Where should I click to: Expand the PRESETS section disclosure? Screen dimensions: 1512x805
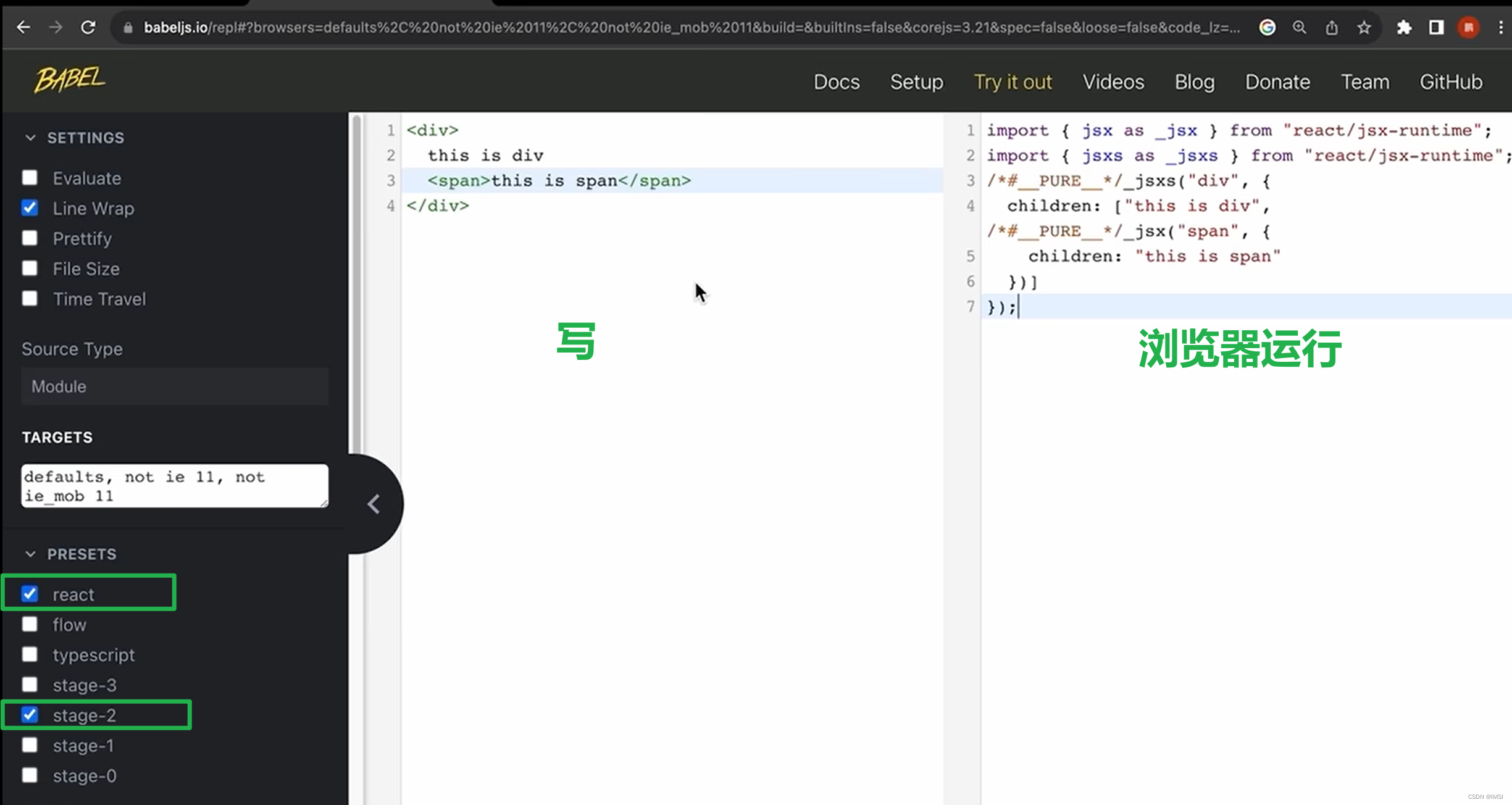[x=29, y=554]
